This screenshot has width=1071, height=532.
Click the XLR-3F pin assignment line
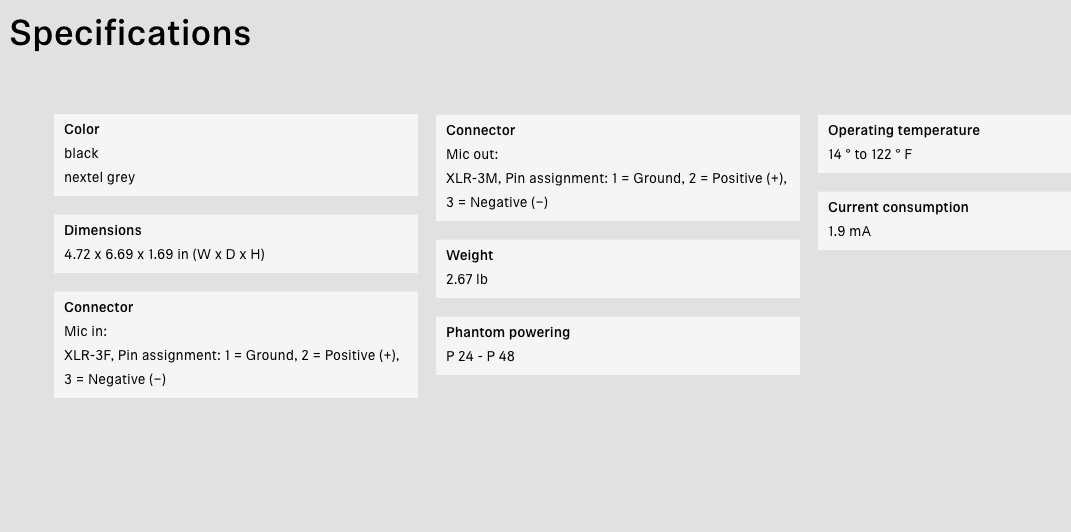[231, 355]
